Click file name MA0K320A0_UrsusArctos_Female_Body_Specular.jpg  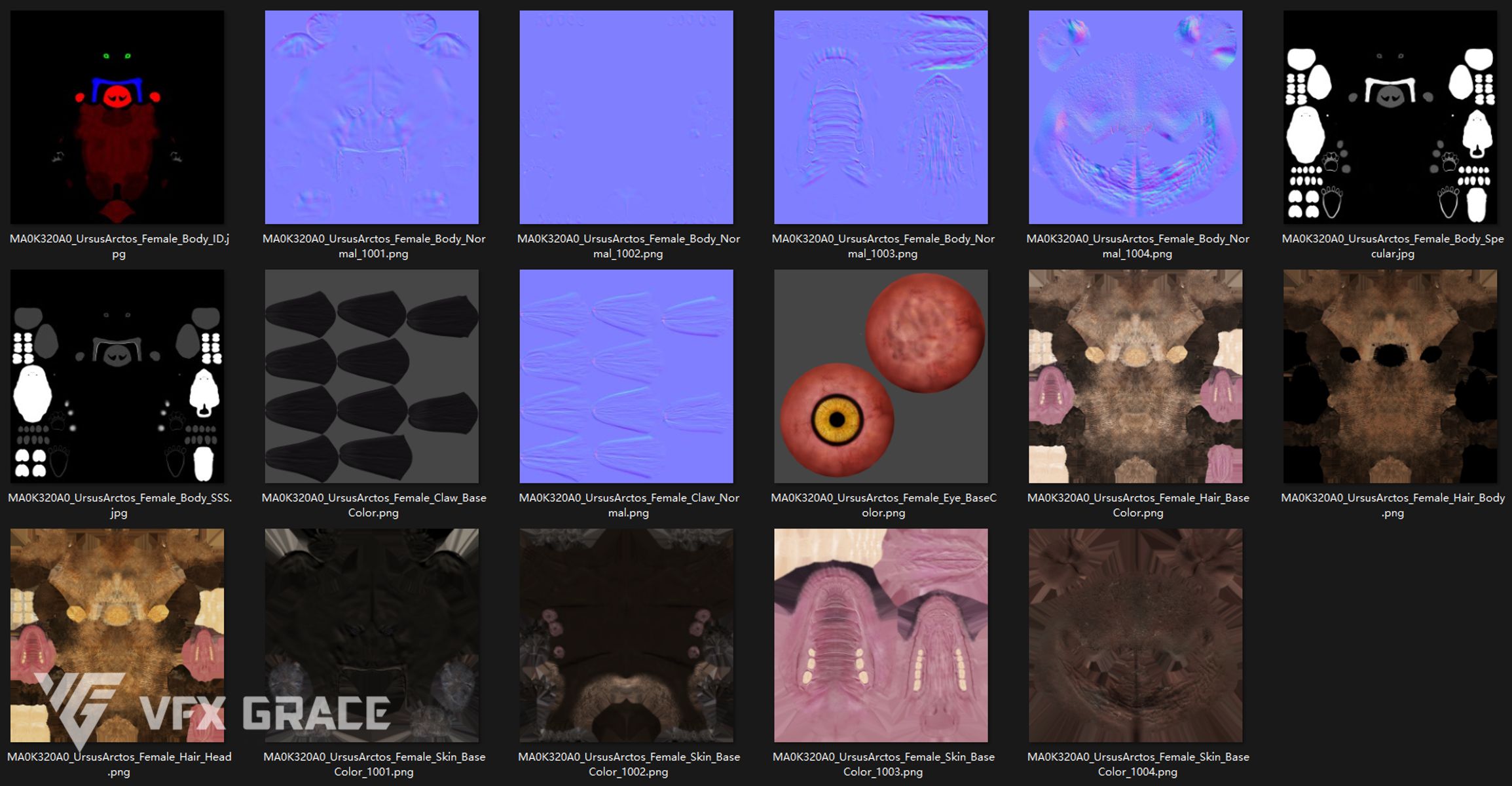coord(1393,246)
